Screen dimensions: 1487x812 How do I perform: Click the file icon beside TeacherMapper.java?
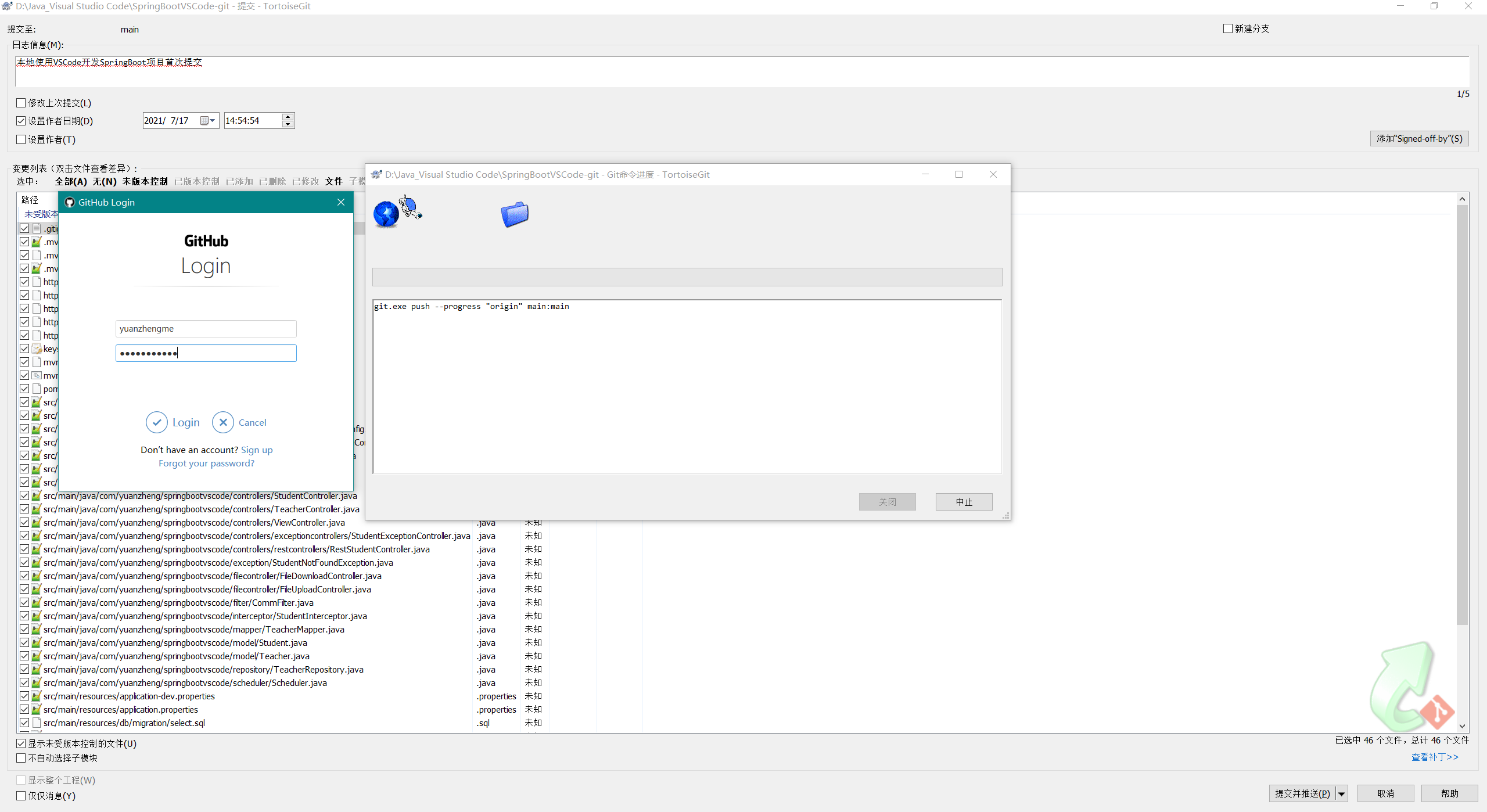[37, 629]
